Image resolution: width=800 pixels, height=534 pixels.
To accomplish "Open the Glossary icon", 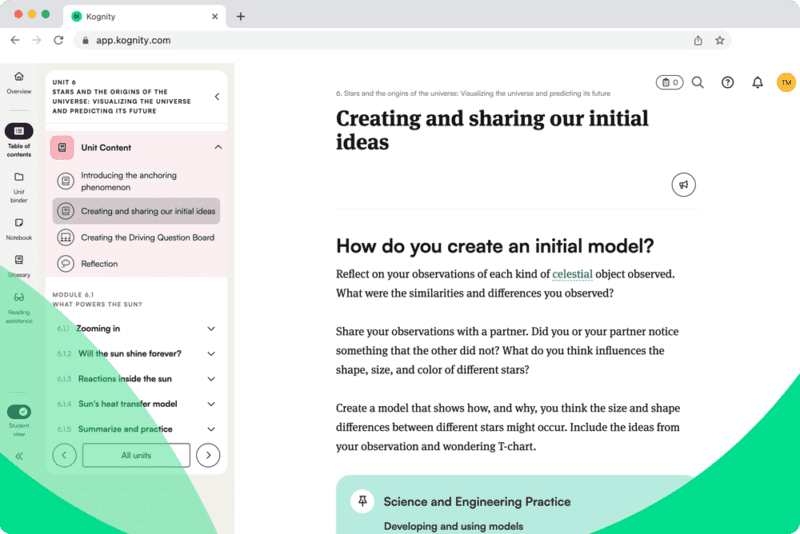I will 19,260.
